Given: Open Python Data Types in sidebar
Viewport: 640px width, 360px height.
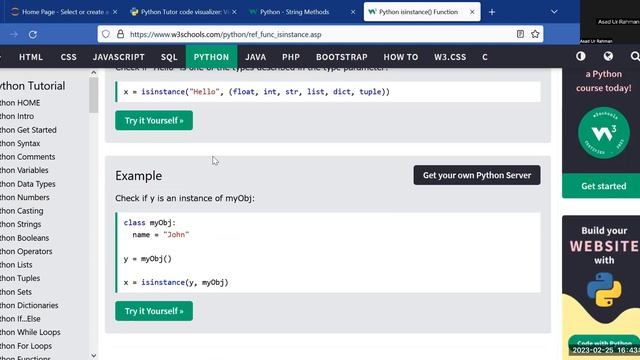Looking at the screenshot, I should [x=28, y=184].
